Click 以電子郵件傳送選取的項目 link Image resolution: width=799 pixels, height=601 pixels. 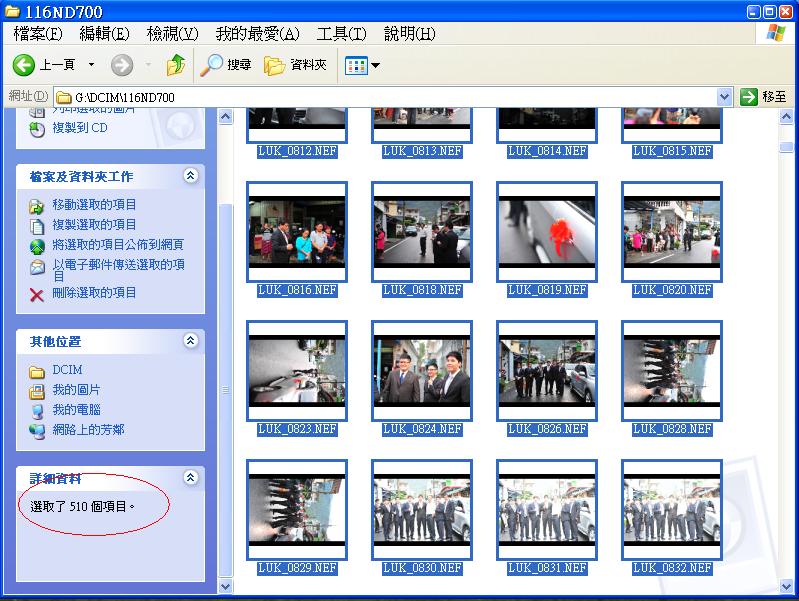(x=118, y=271)
